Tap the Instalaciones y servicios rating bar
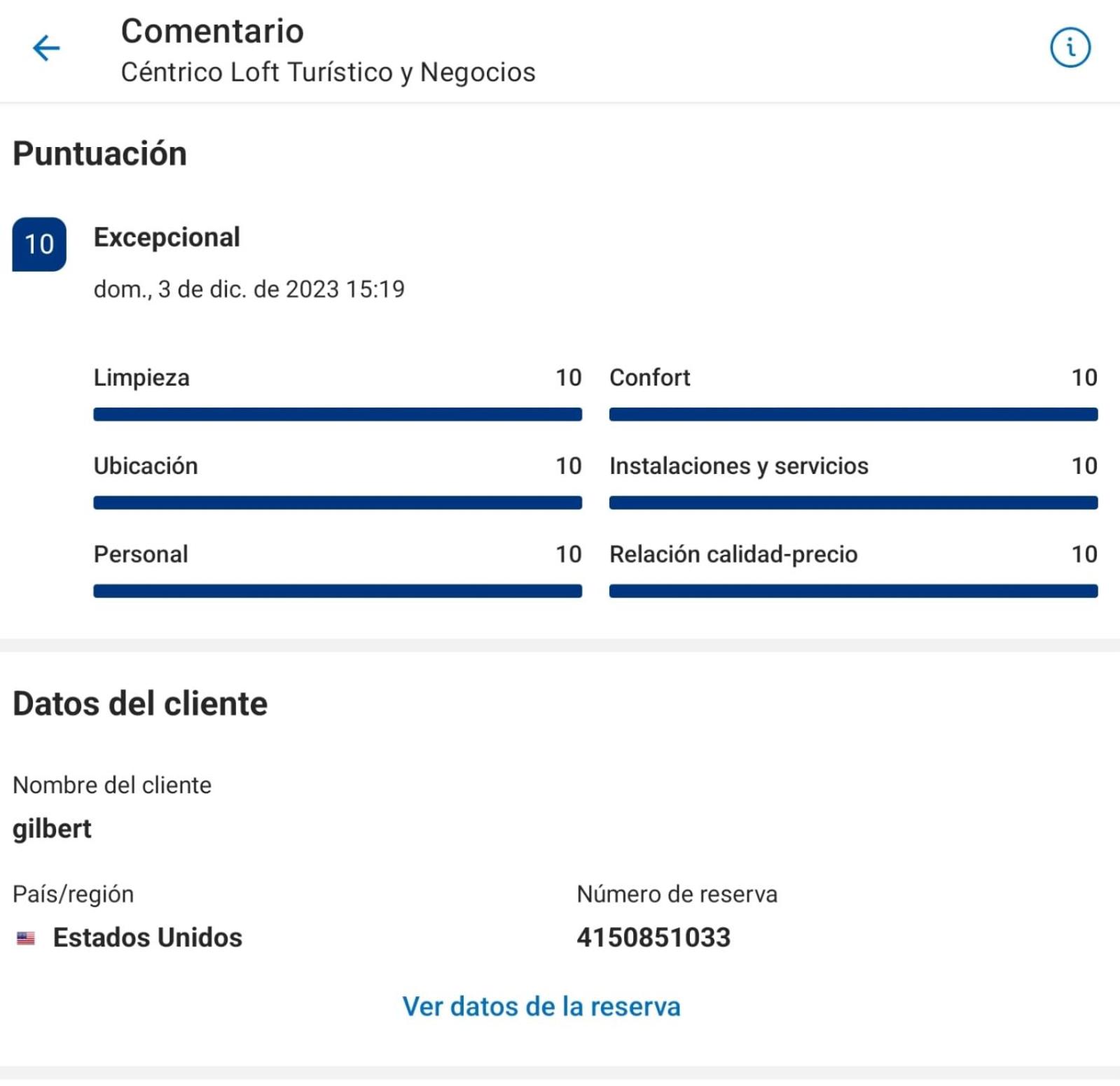Screen dimensions: 1120x1086 tap(853, 503)
